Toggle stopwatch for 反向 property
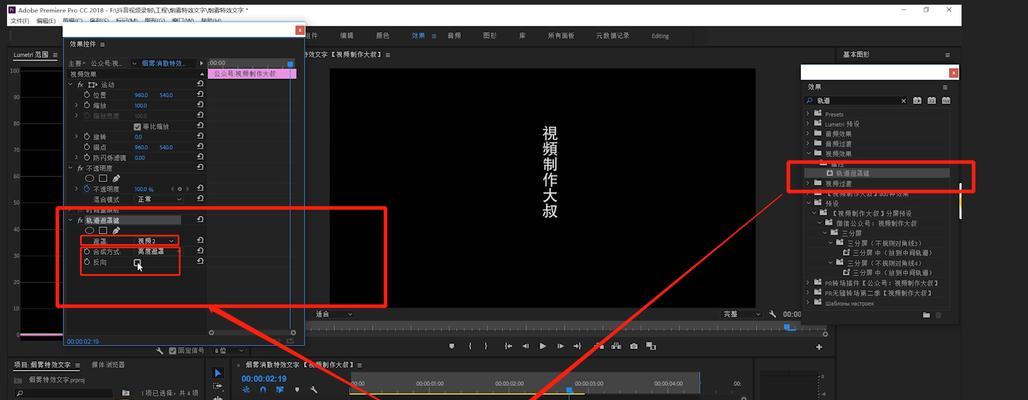1028x400 pixels. click(87, 262)
